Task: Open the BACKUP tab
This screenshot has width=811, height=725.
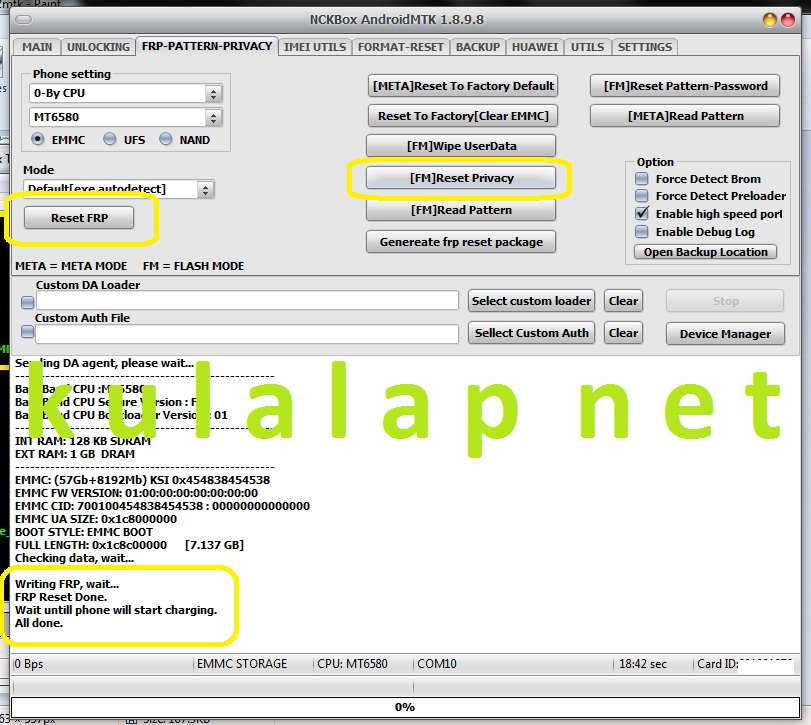Action: pos(478,47)
